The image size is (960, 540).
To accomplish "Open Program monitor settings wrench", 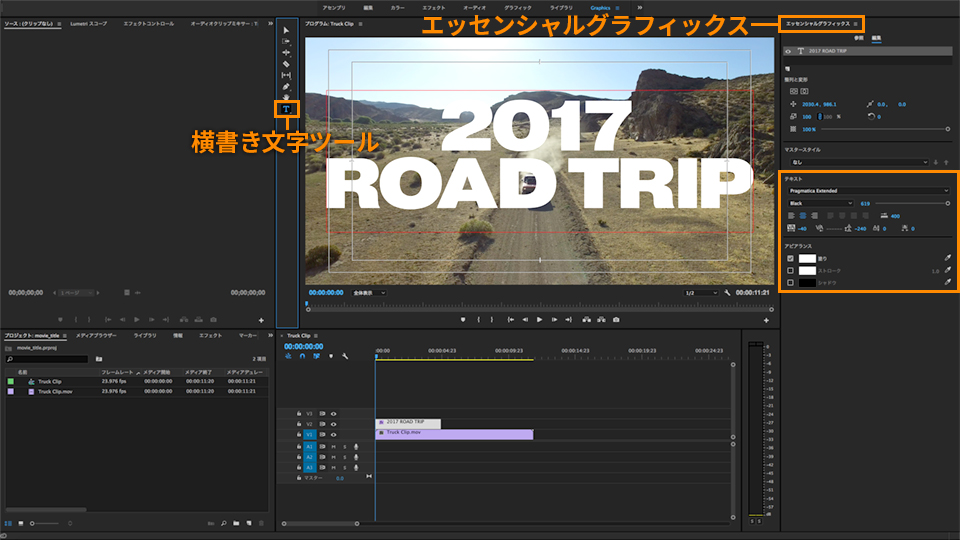I will (727, 293).
